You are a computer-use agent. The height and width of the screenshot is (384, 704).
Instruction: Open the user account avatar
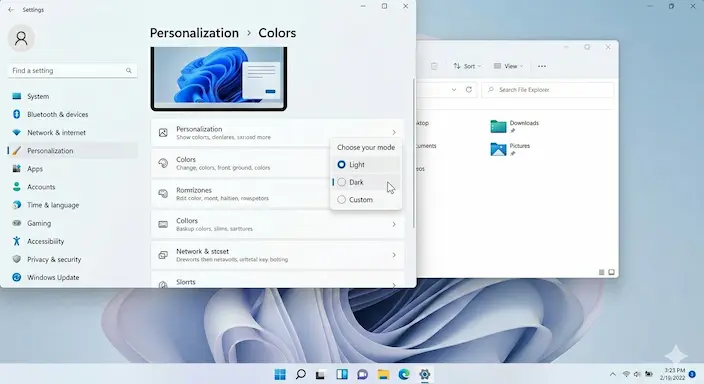click(x=21, y=38)
